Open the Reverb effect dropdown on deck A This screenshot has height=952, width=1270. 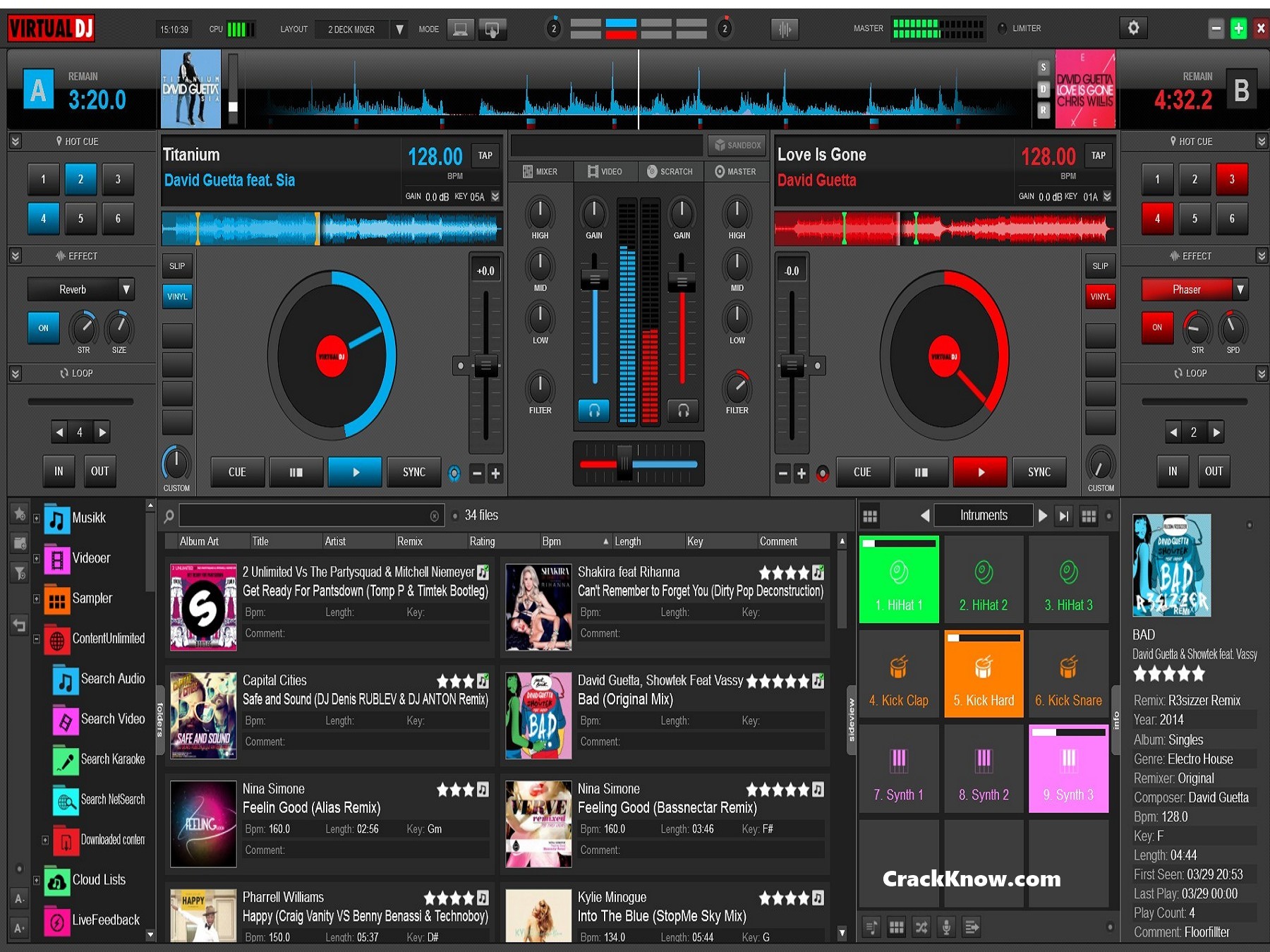126,289
